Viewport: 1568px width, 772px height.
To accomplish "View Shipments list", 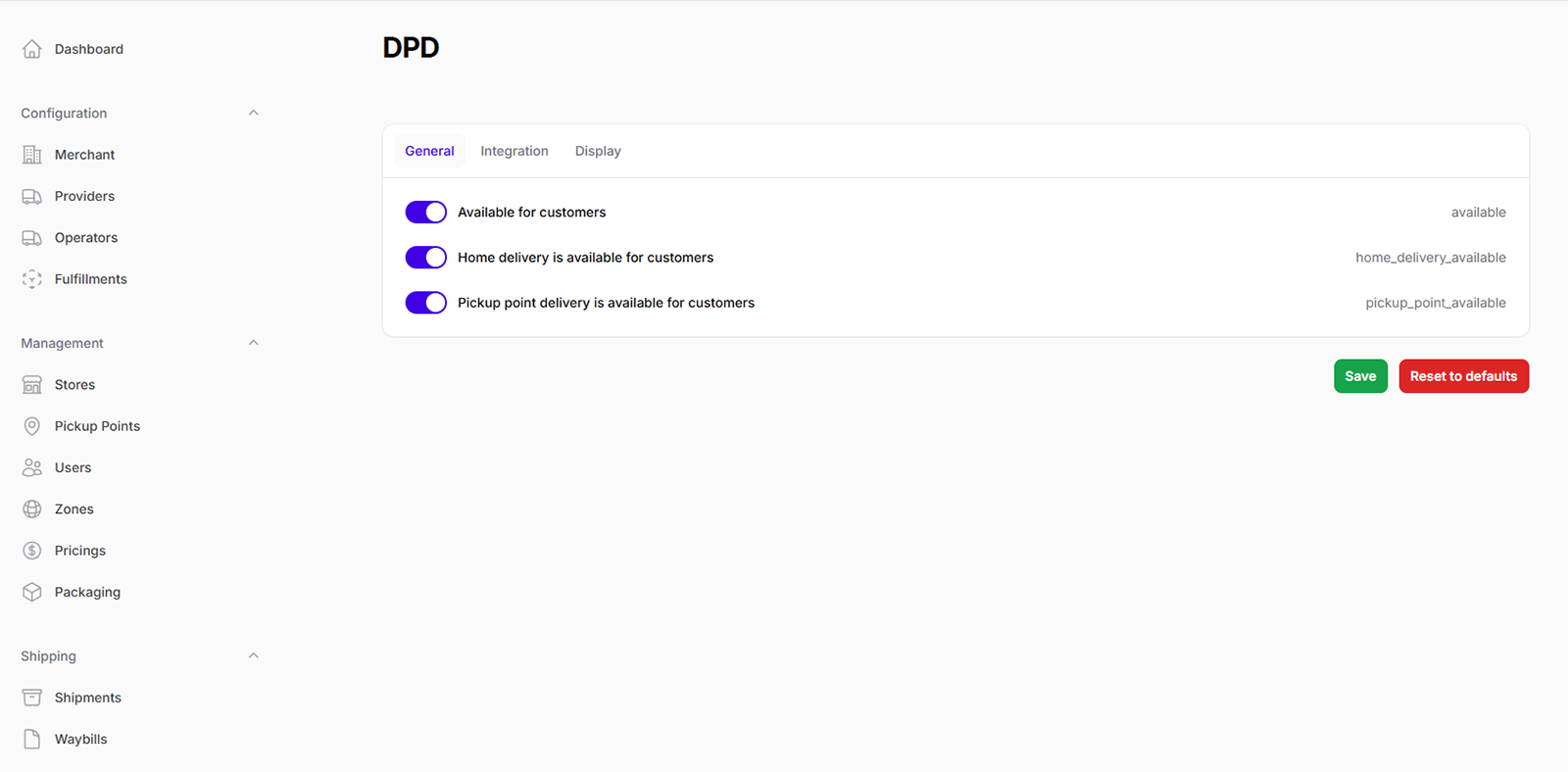I will 88,698.
